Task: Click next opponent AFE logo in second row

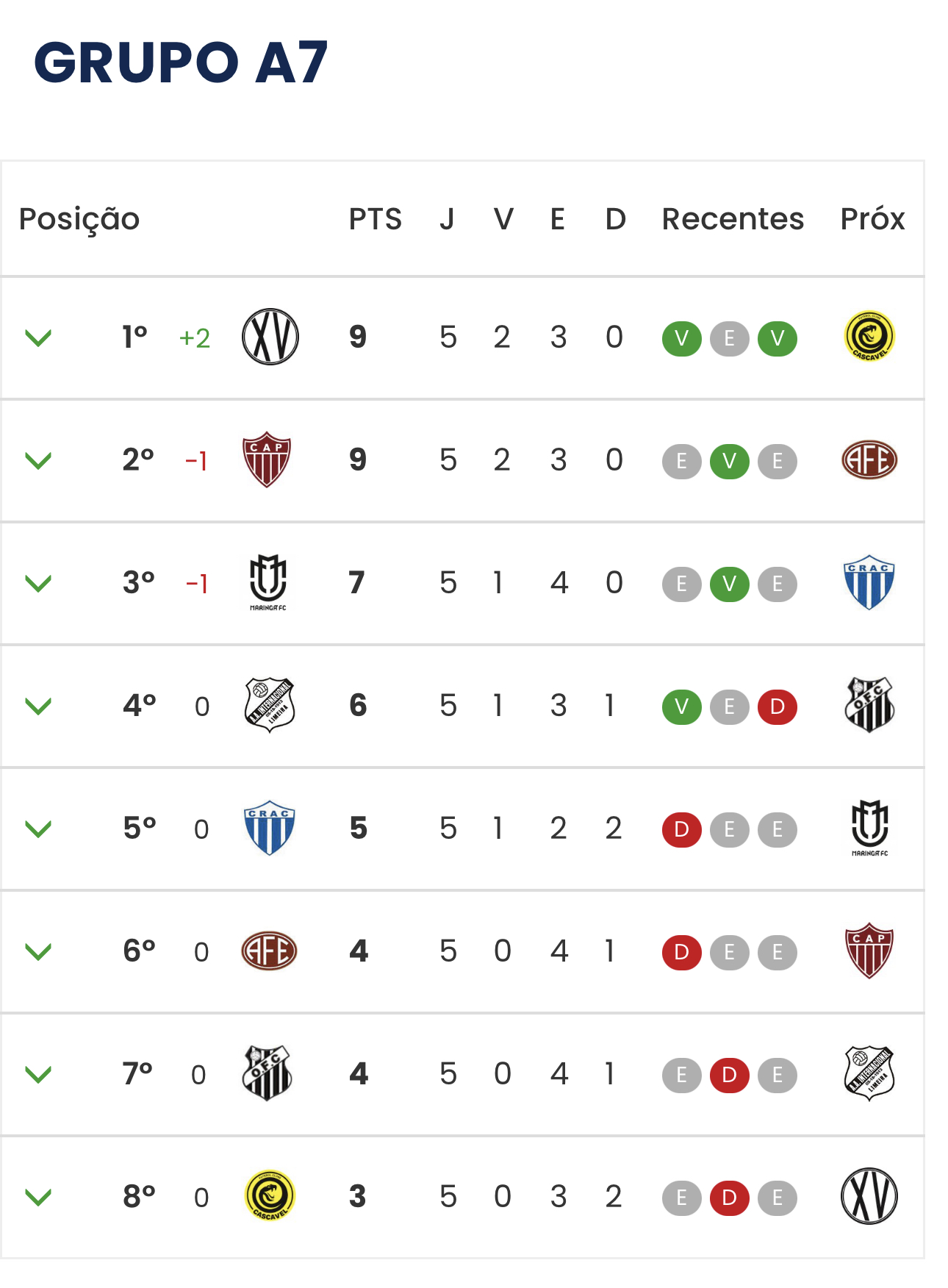Action: click(869, 459)
